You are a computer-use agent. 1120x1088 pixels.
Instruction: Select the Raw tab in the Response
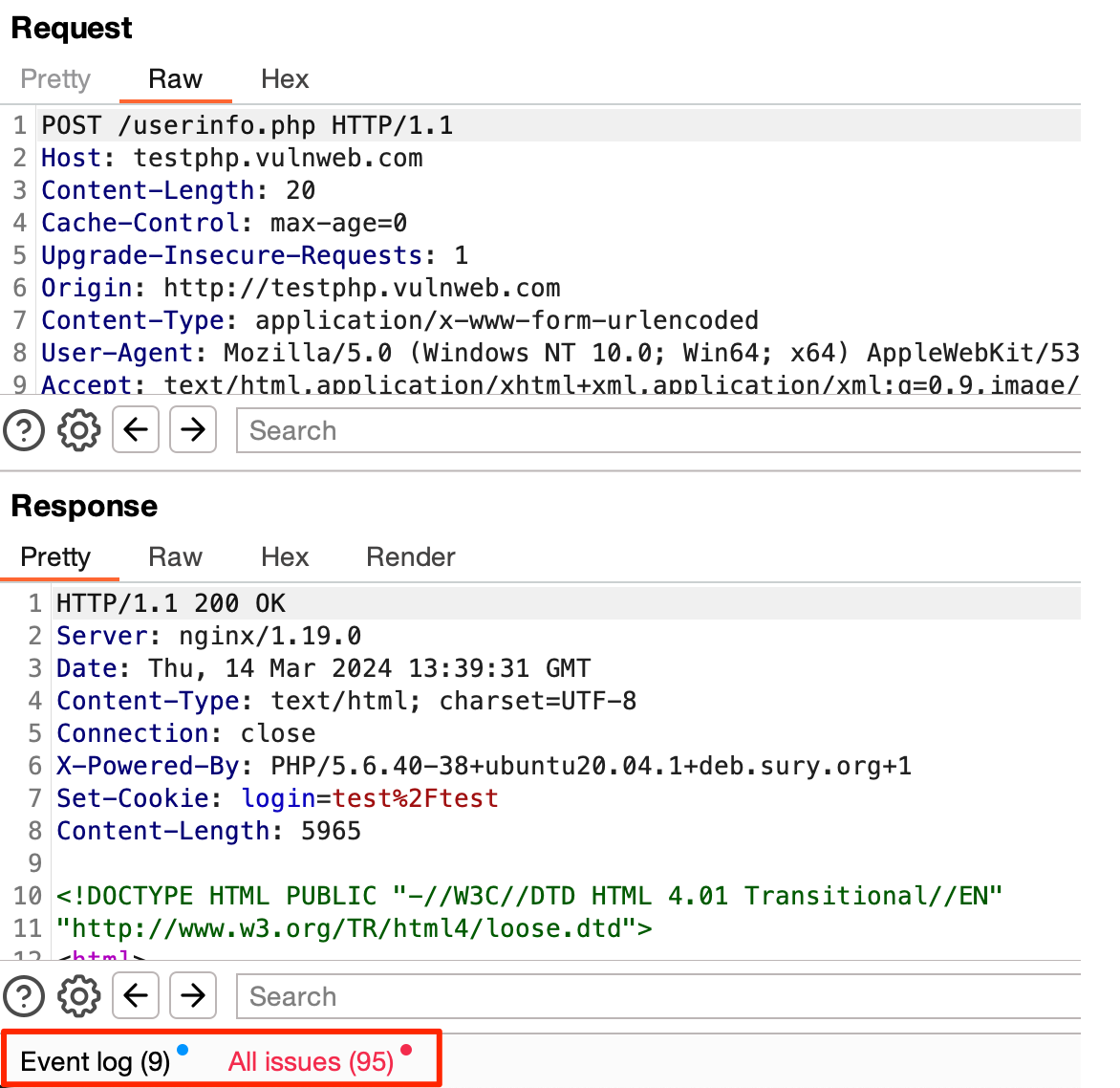175,557
